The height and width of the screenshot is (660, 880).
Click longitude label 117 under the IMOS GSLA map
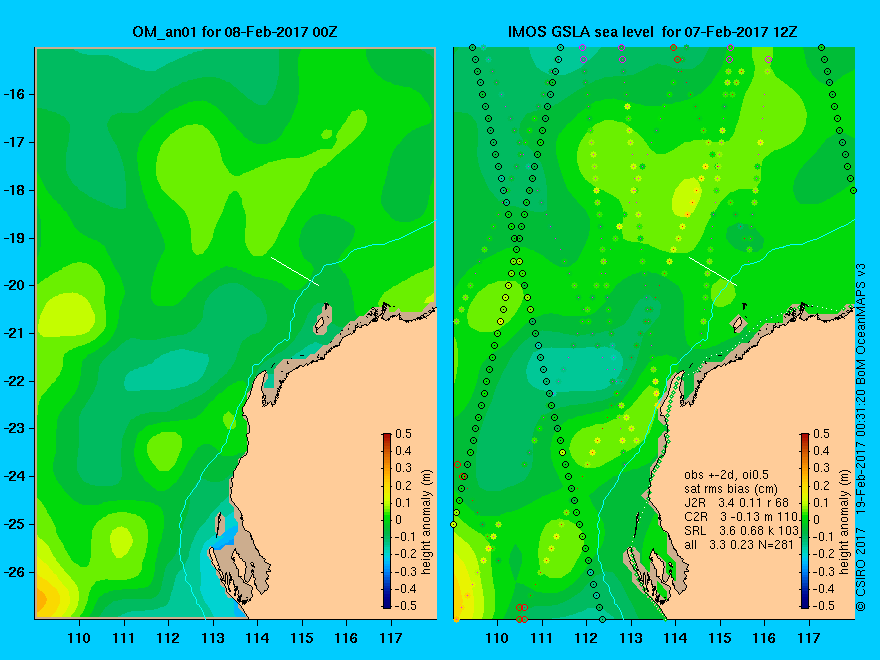click(809, 638)
